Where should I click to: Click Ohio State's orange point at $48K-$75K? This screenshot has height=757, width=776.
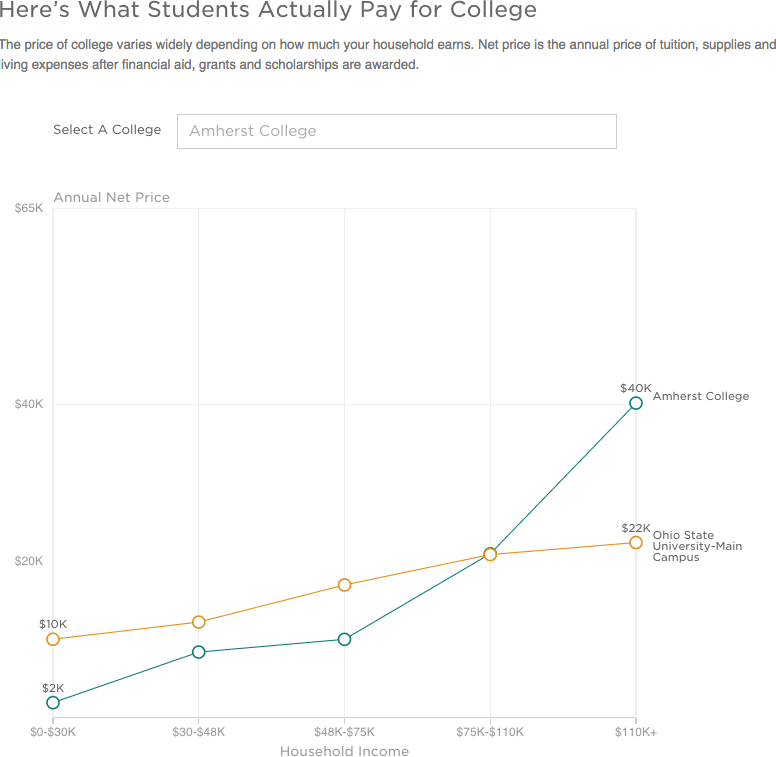tap(344, 585)
